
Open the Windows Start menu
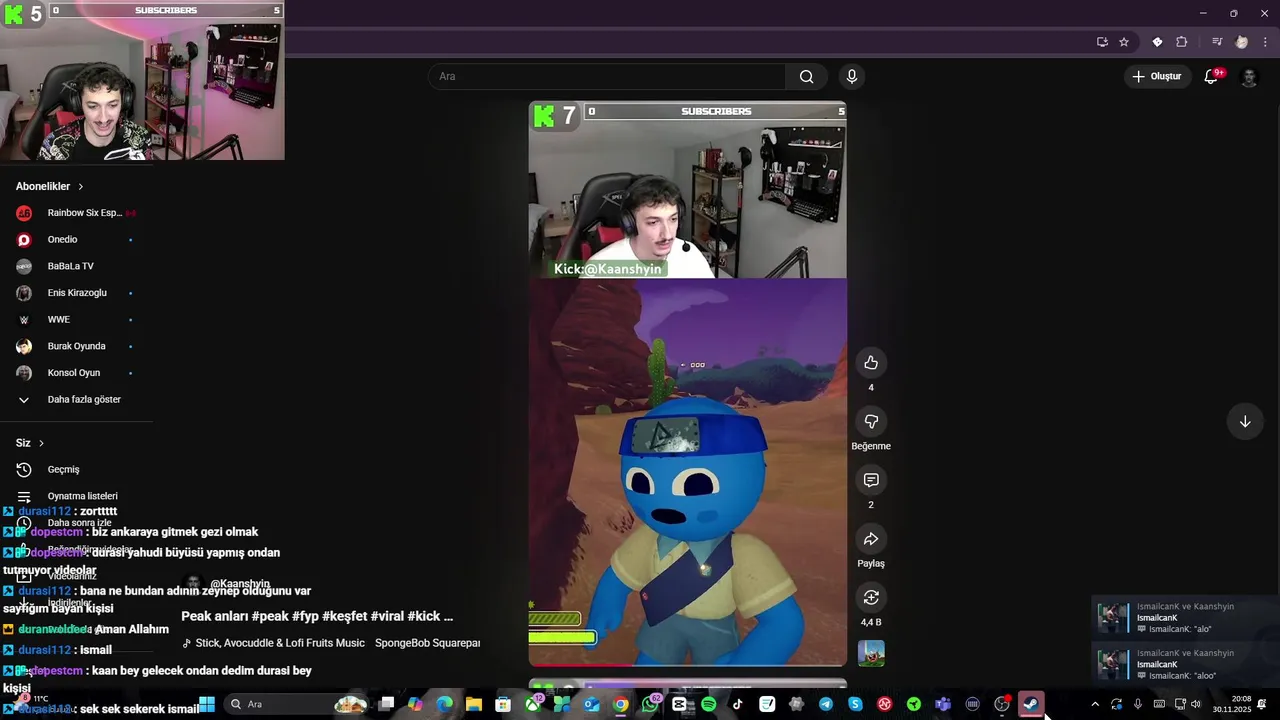point(207,705)
